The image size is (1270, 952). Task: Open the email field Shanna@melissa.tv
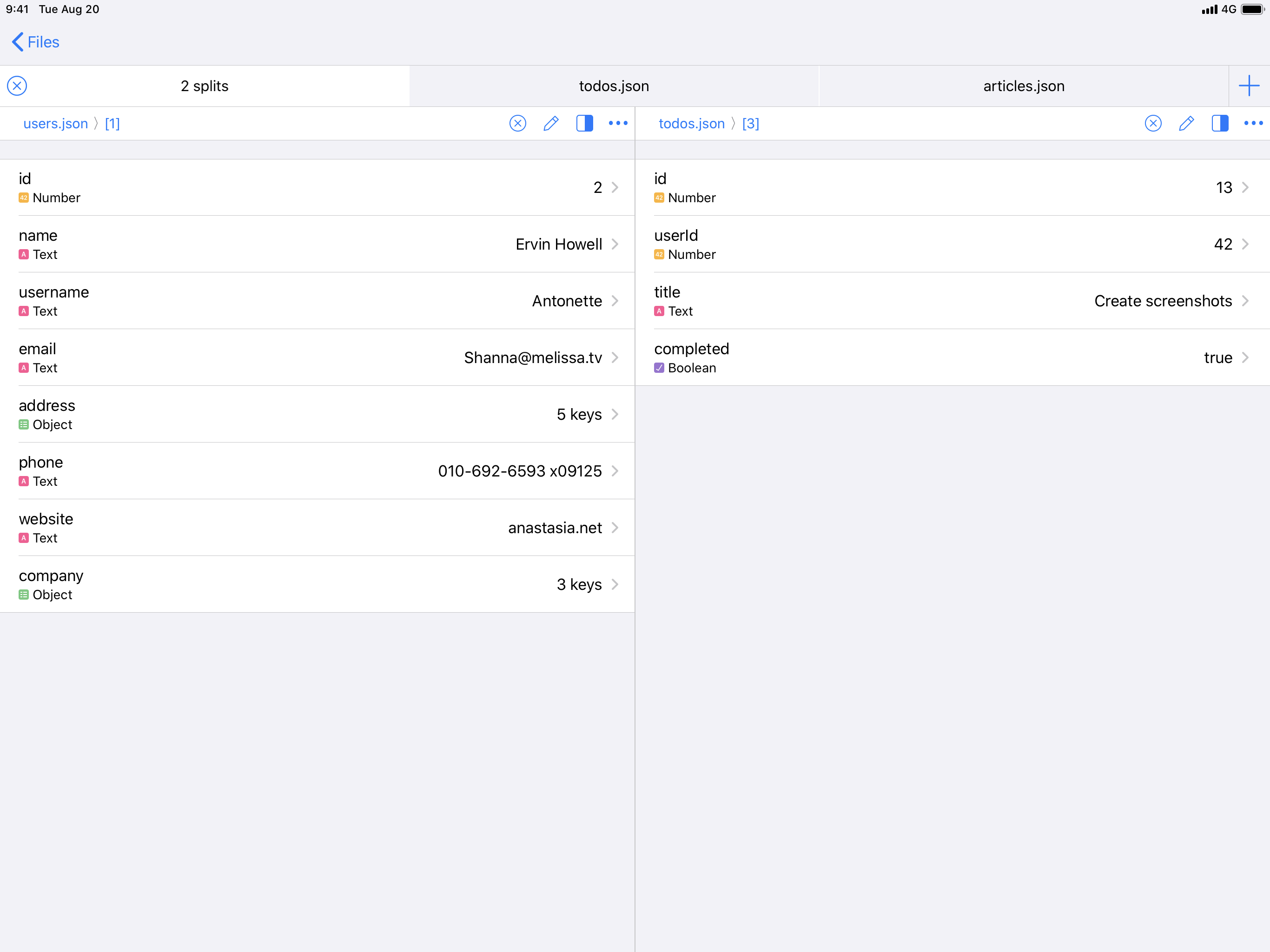click(x=317, y=357)
